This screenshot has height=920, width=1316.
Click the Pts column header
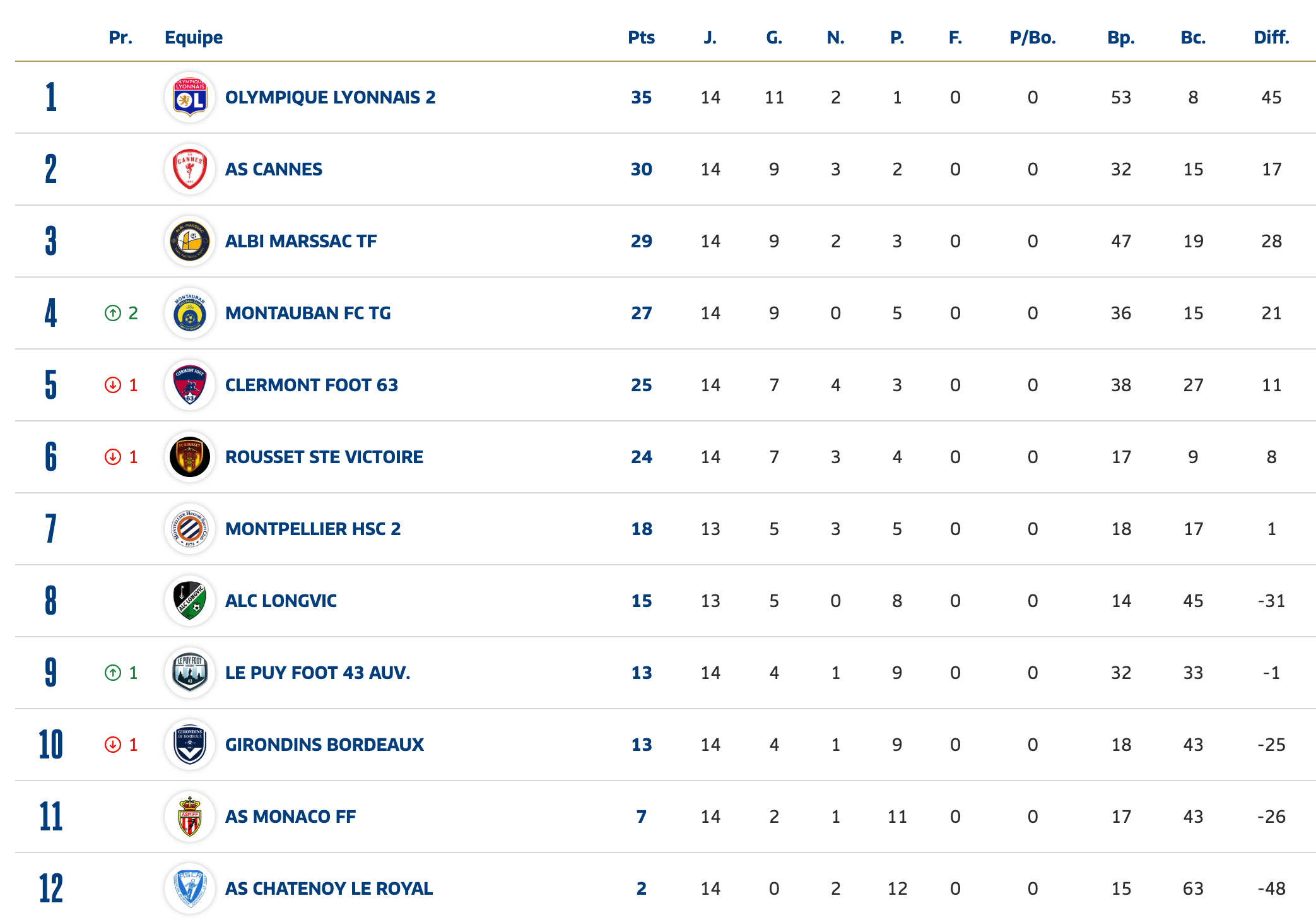(x=641, y=38)
